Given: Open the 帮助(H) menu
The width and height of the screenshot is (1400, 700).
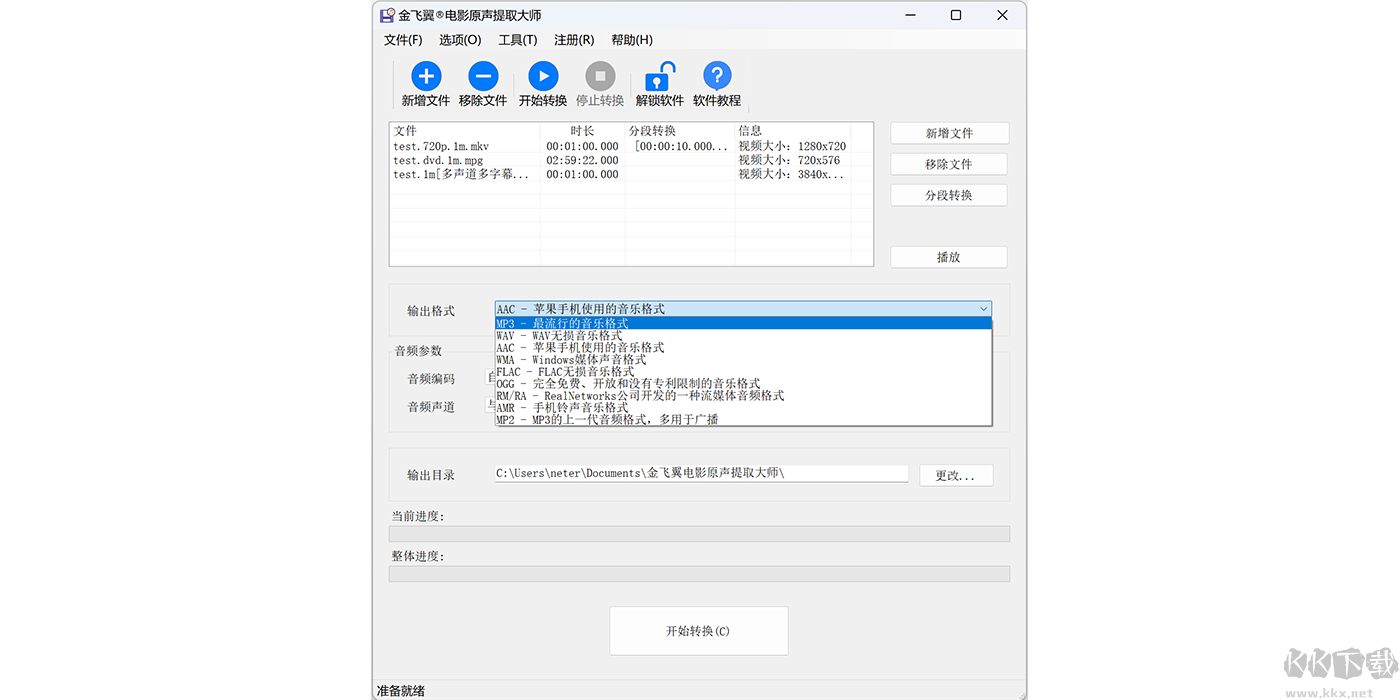Looking at the screenshot, I should pyautogui.click(x=631, y=40).
